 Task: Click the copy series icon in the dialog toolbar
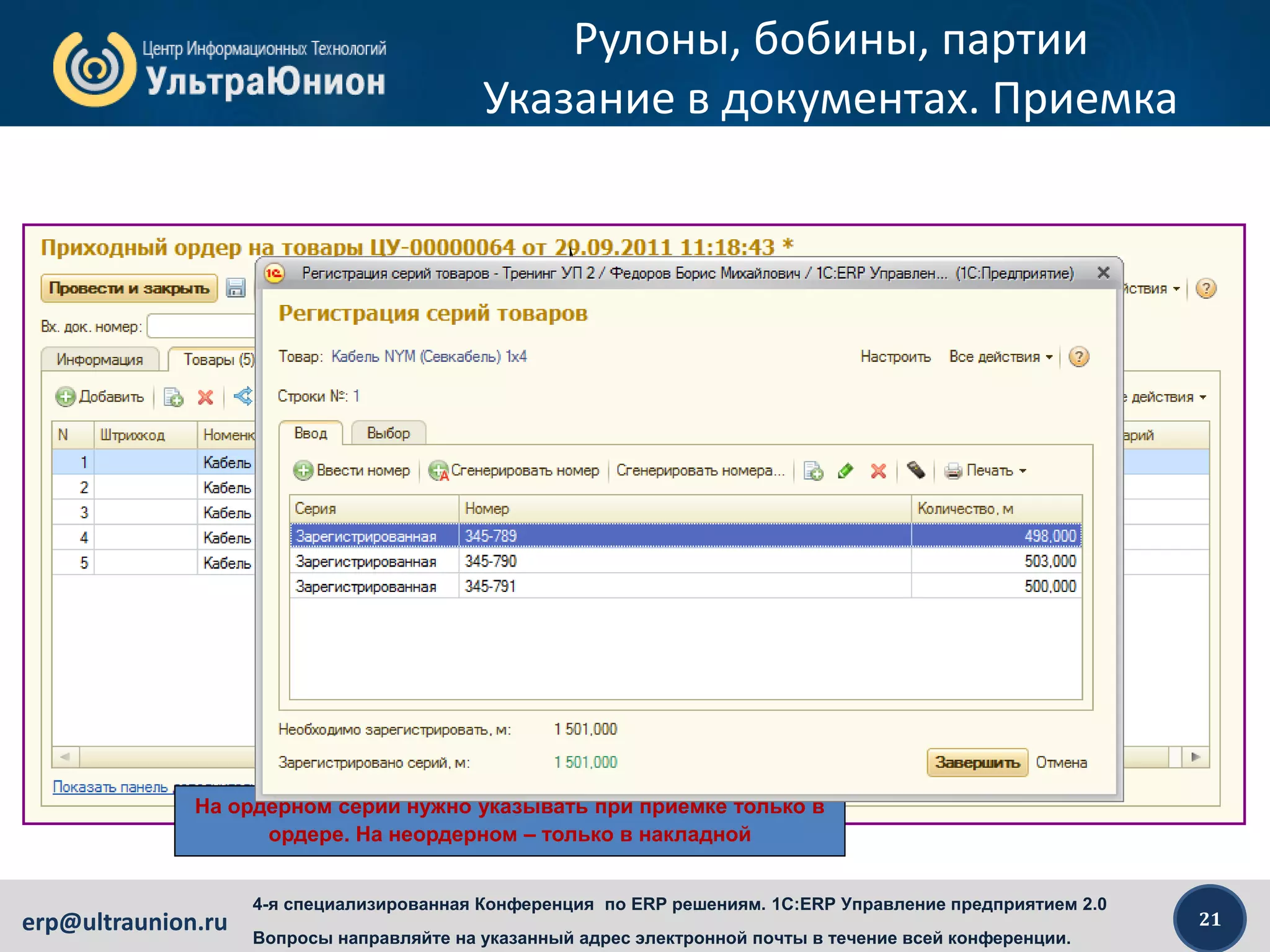pos(813,471)
